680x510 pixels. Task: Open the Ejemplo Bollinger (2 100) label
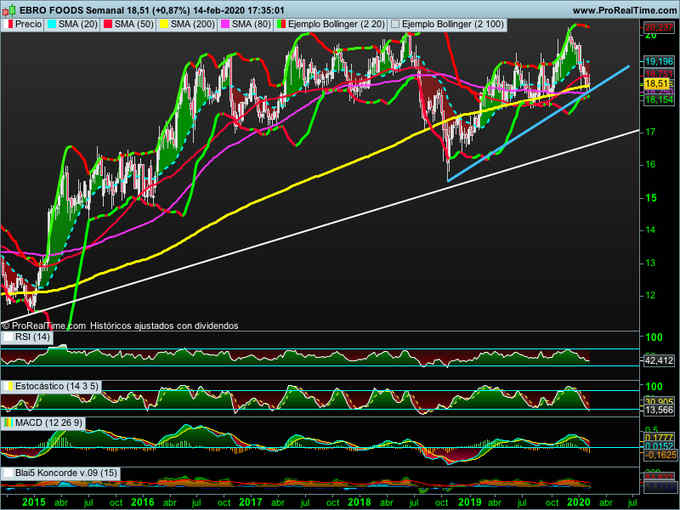(453, 25)
